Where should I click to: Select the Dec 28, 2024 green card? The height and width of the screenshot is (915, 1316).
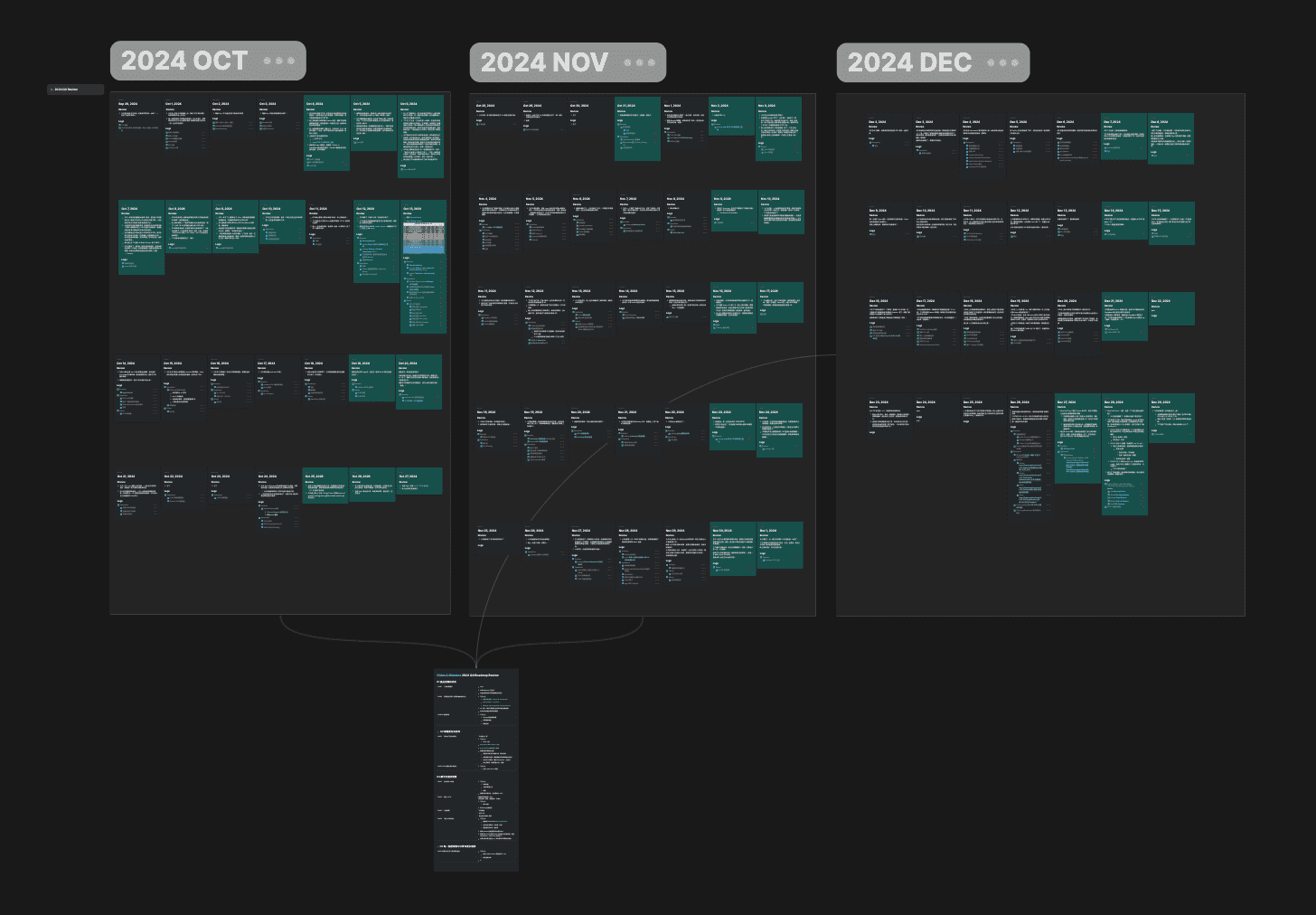pyautogui.click(x=1125, y=455)
